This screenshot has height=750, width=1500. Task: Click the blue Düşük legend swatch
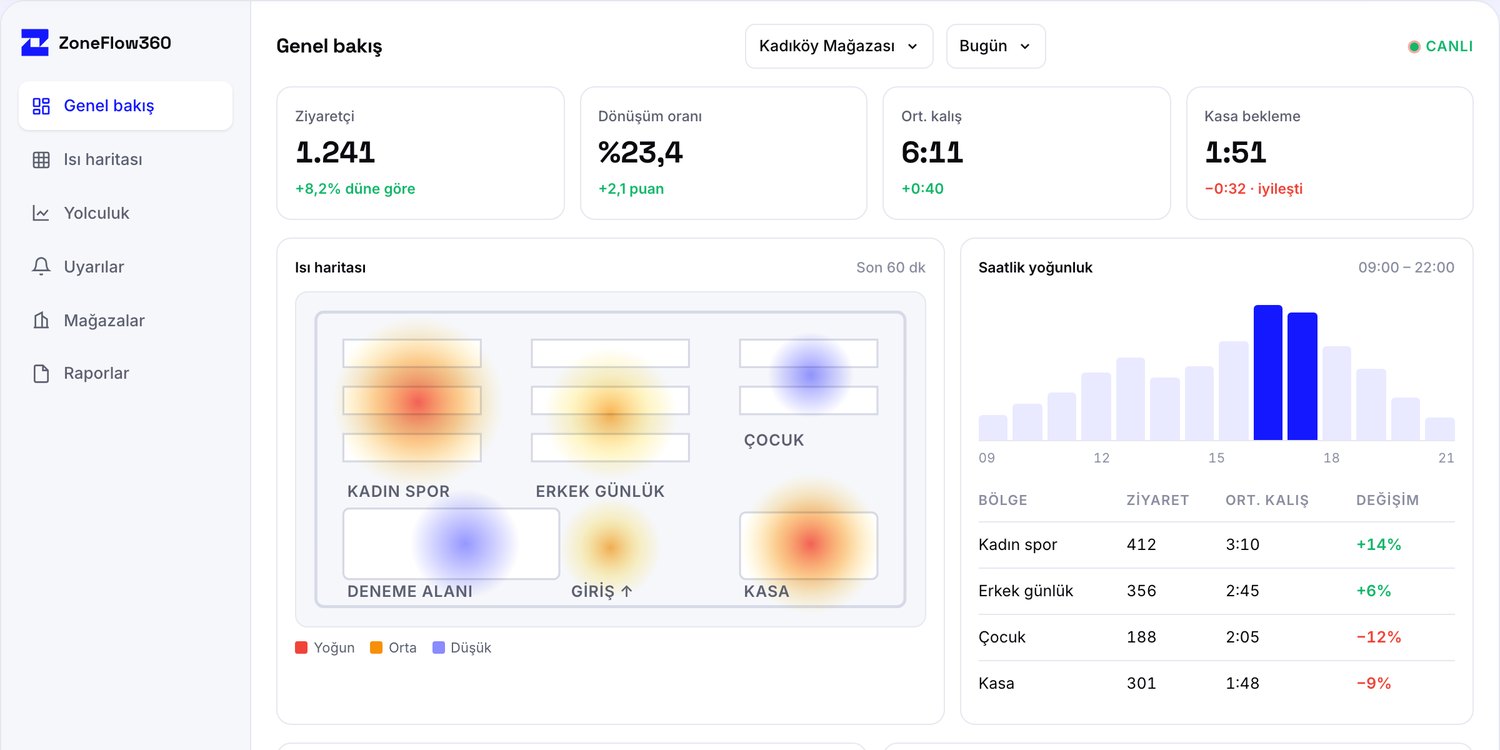[438, 648]
